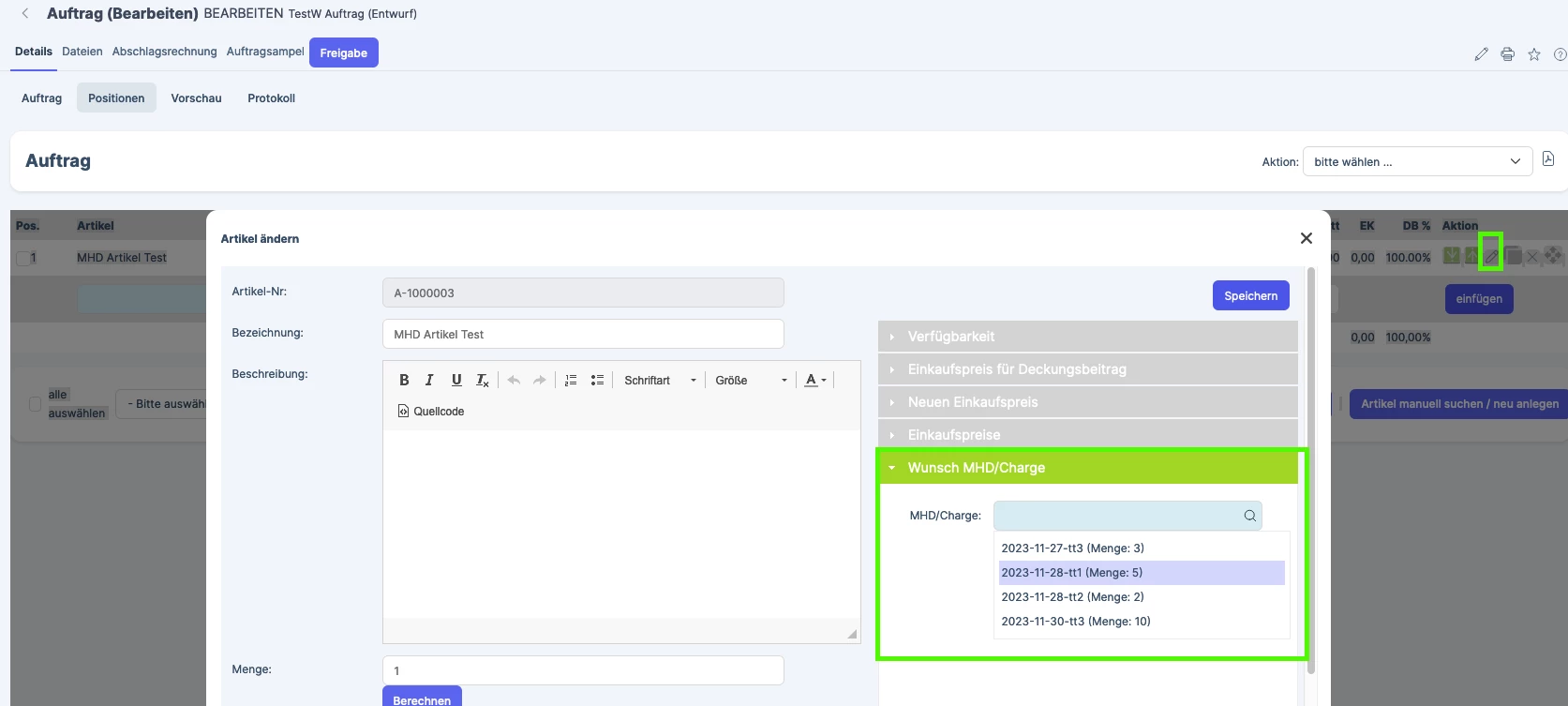Click the Menge input field
Screen dimensions: 1568x706
click(x=583, y=670)
